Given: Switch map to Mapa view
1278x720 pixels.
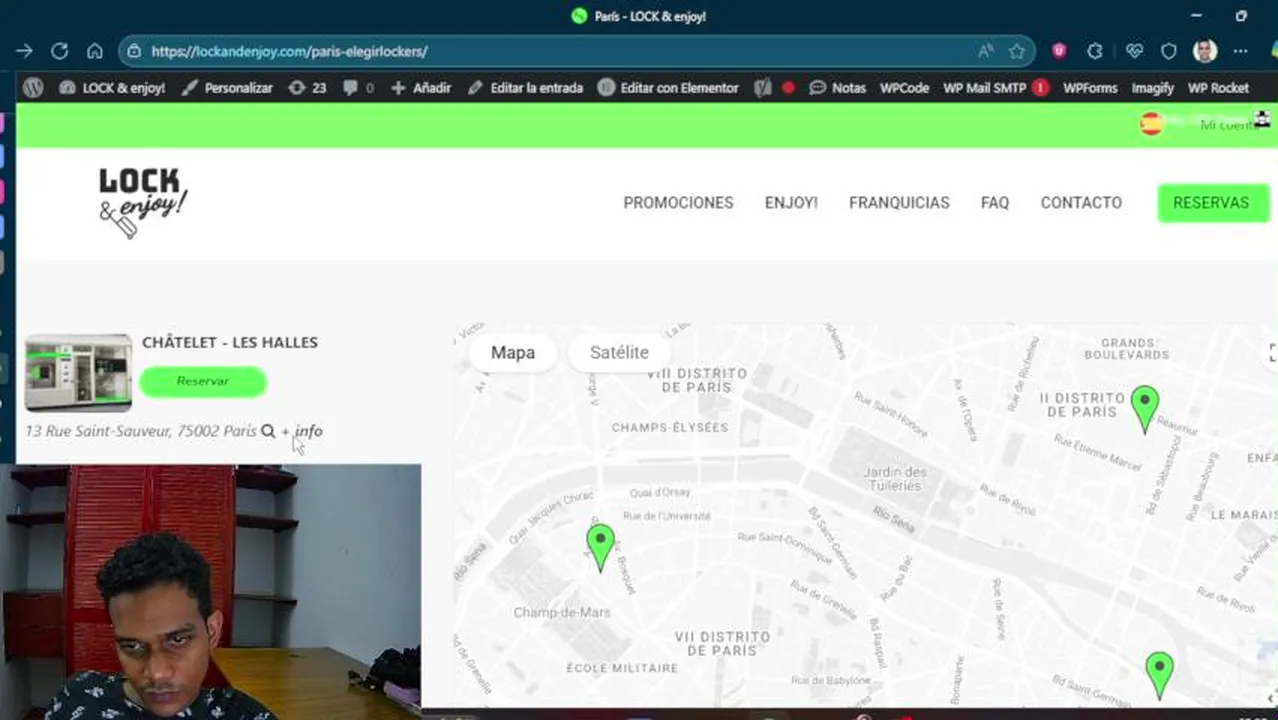Looking at the screenshot, I should click(x=513, y=352).
